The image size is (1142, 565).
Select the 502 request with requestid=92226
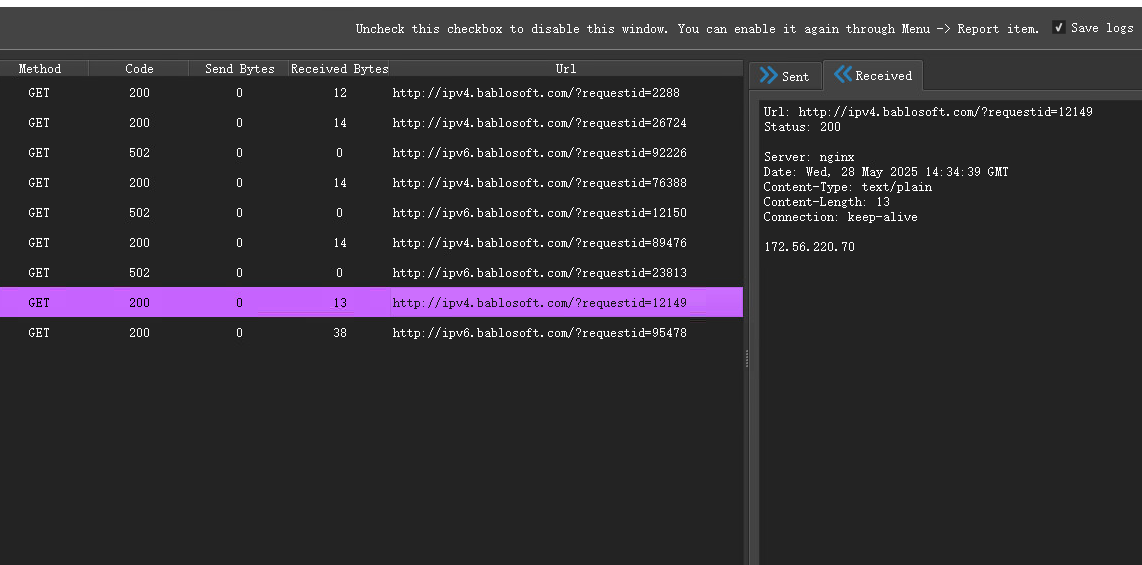pos(539,153)
